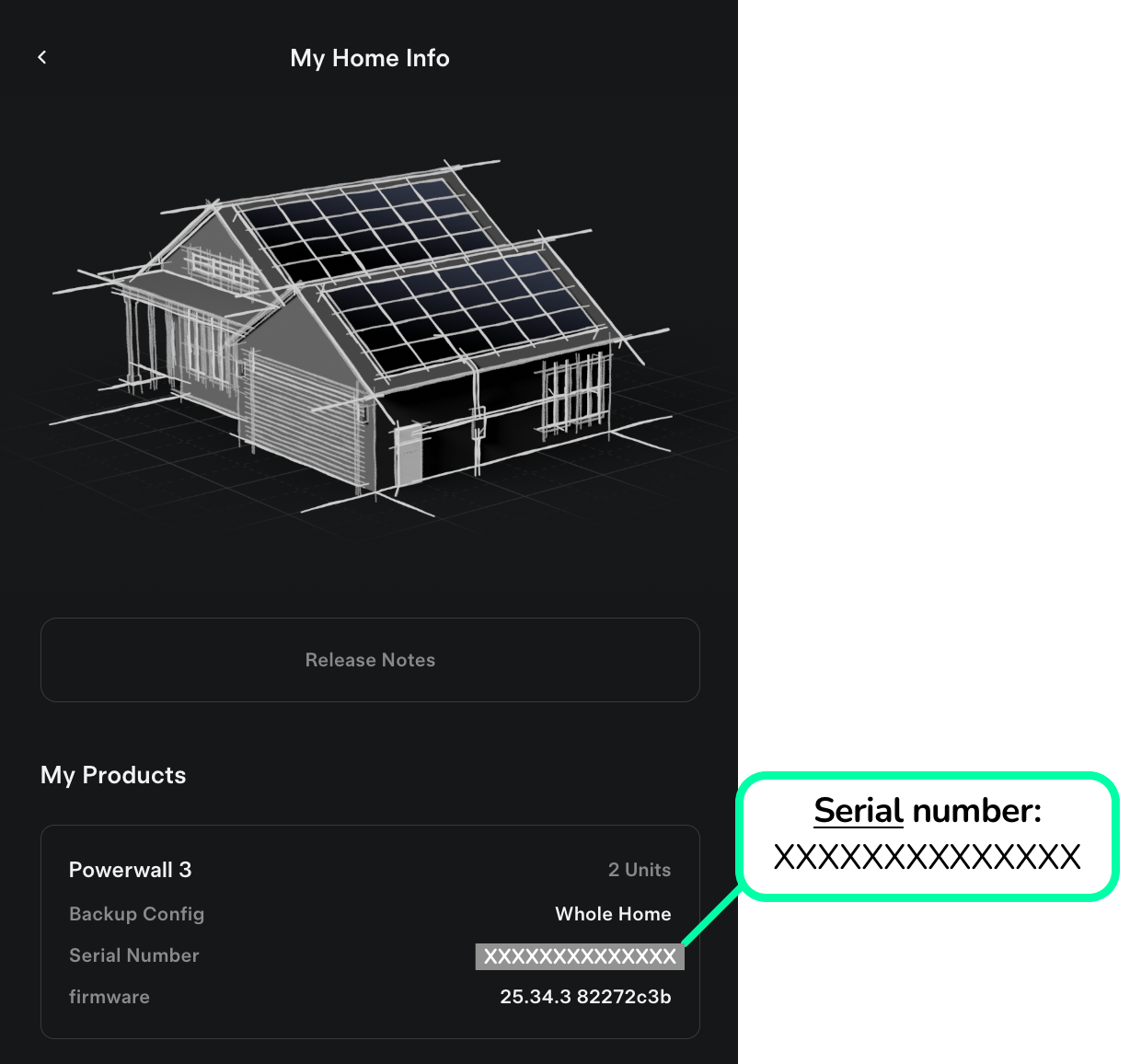Click the 2 Units count label
The image size is (1130, 1064).
640,870
